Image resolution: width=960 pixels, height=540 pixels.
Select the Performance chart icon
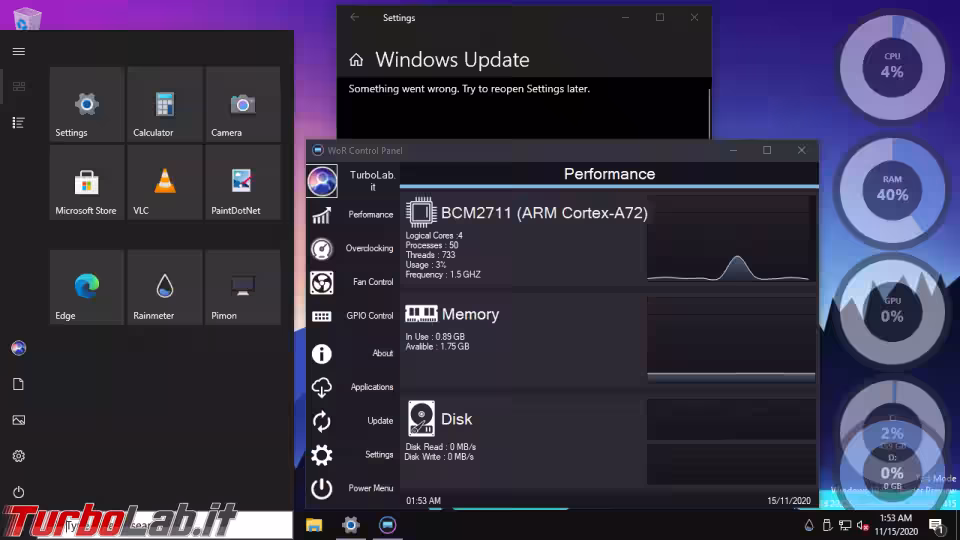click(x=322, y=215)
